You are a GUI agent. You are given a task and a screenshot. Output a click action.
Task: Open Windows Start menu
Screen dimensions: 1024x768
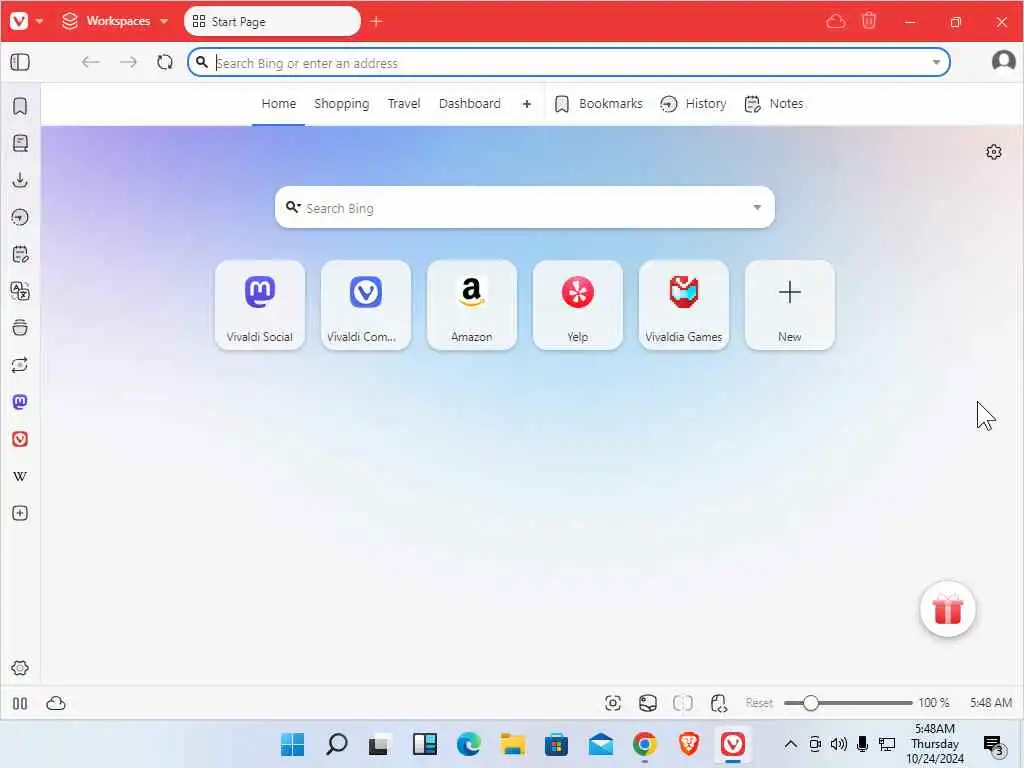pyautogui.click(x=292, y=744)
